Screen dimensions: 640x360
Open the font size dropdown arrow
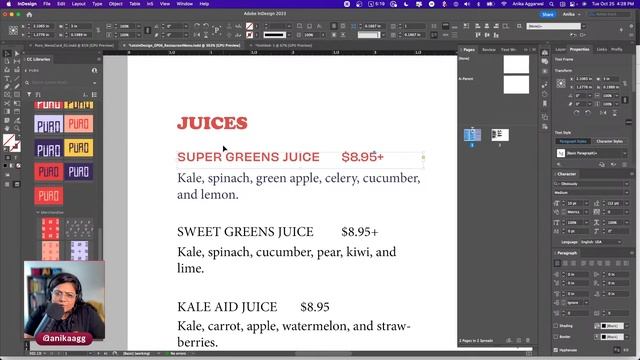(x=586, y=203)
